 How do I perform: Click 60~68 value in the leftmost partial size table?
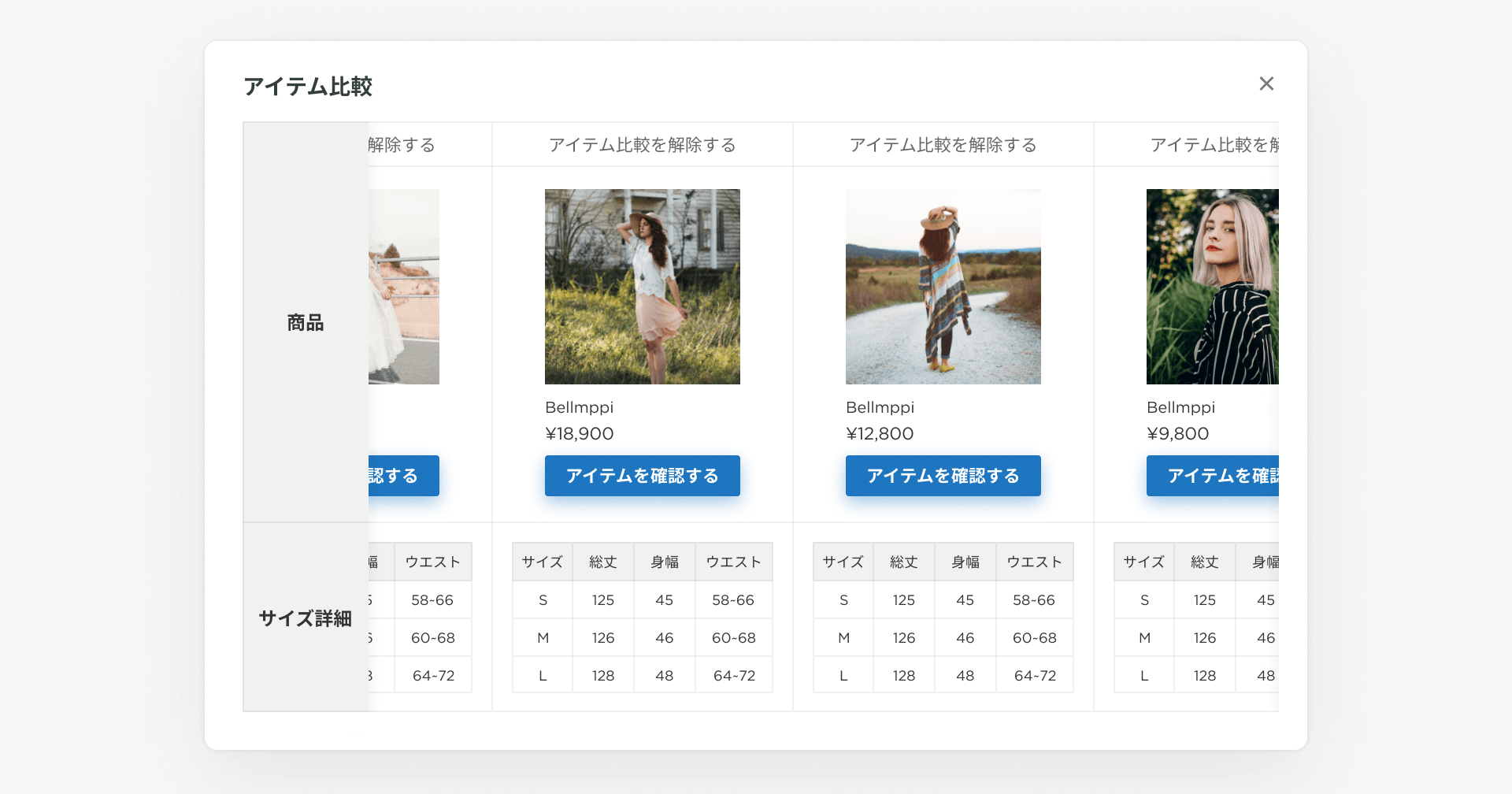point(433,638)
